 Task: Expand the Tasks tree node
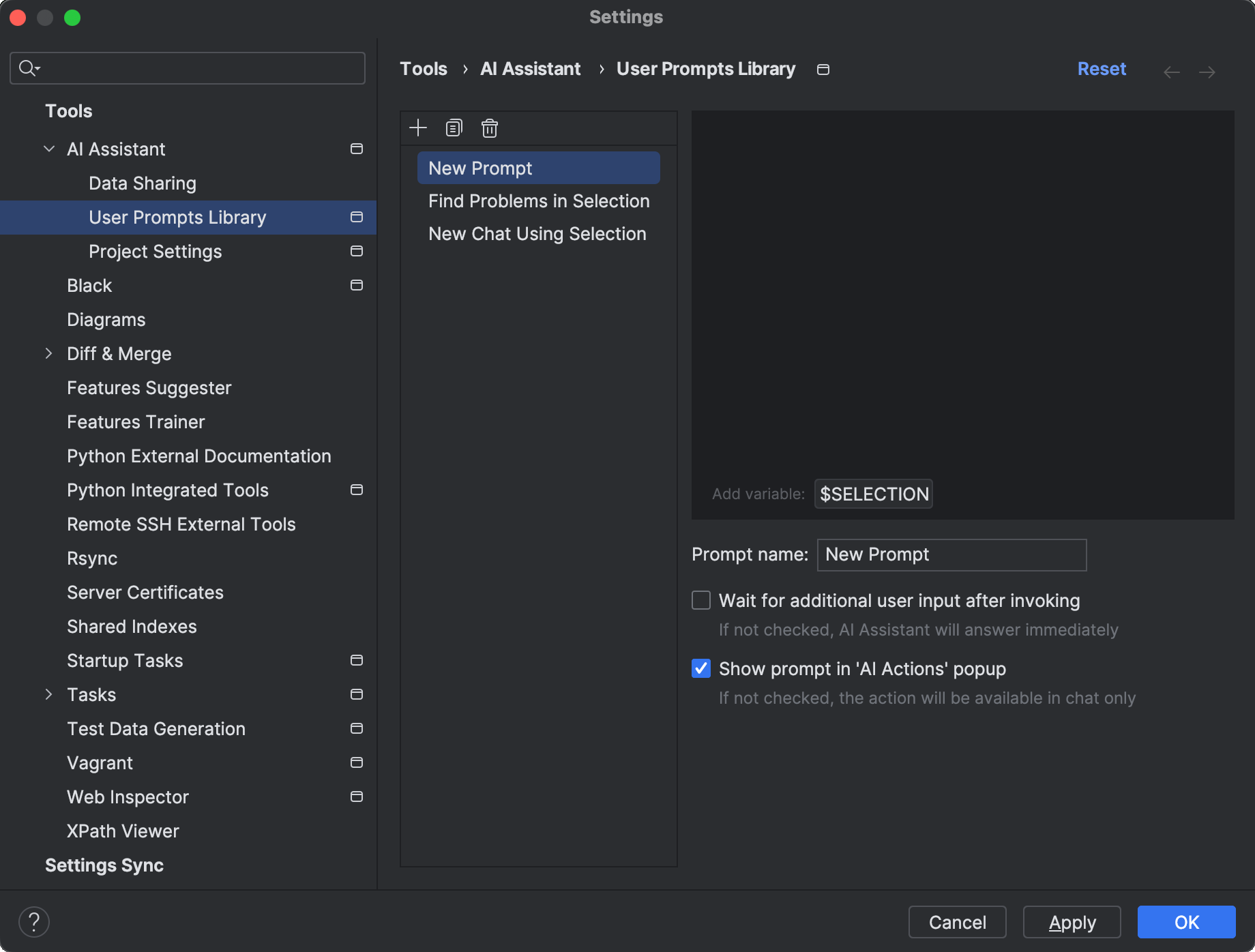[49, 694]
